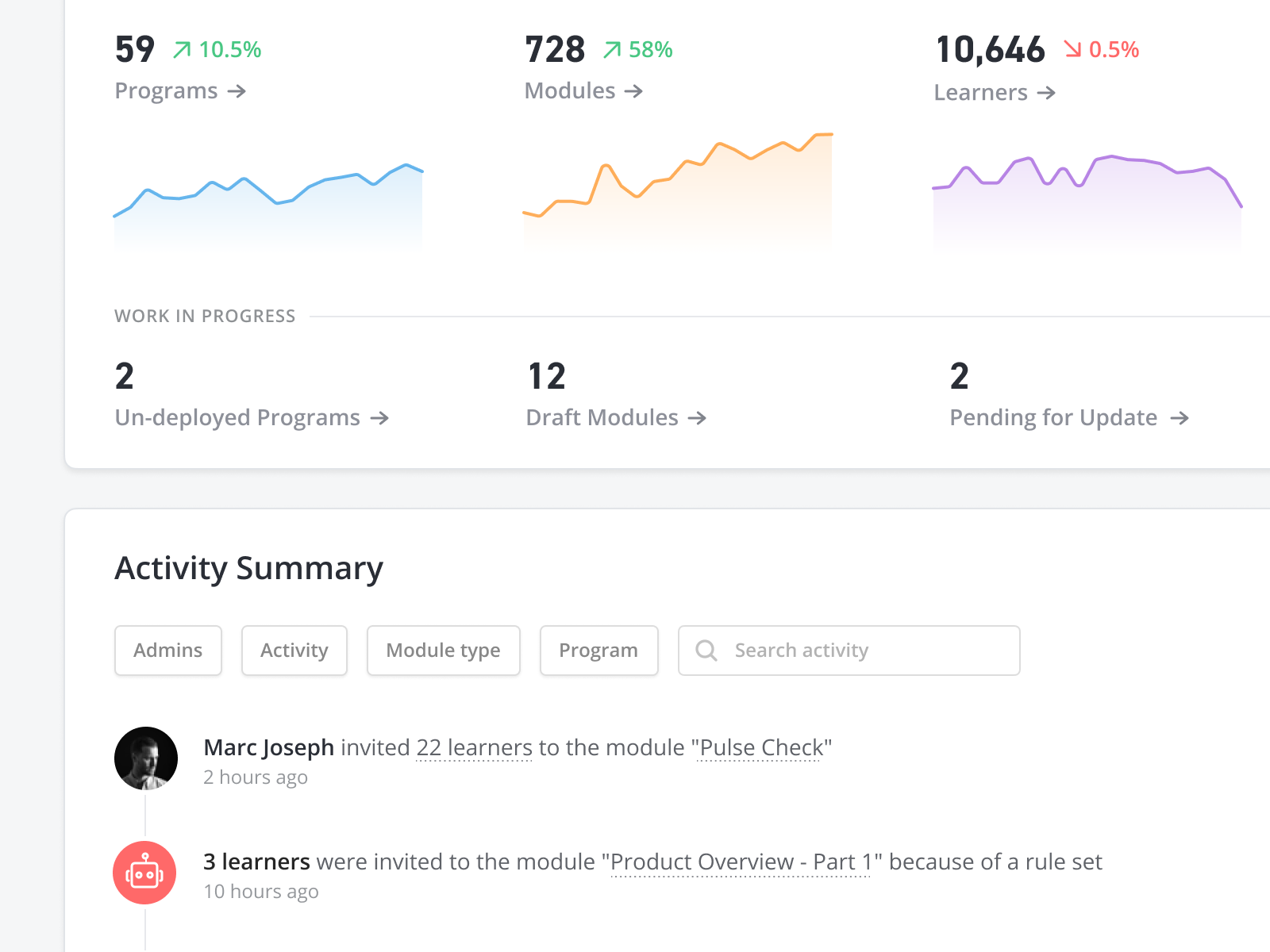Open the Activity filter

click(x=294, y=651)
